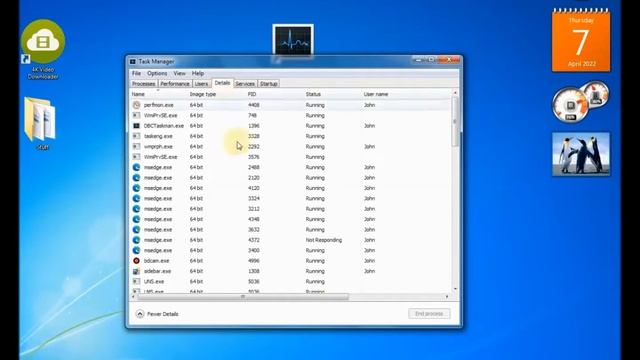
Task: Click the orange calendar gadget showing 7
Action: click(x=581, y=40)
